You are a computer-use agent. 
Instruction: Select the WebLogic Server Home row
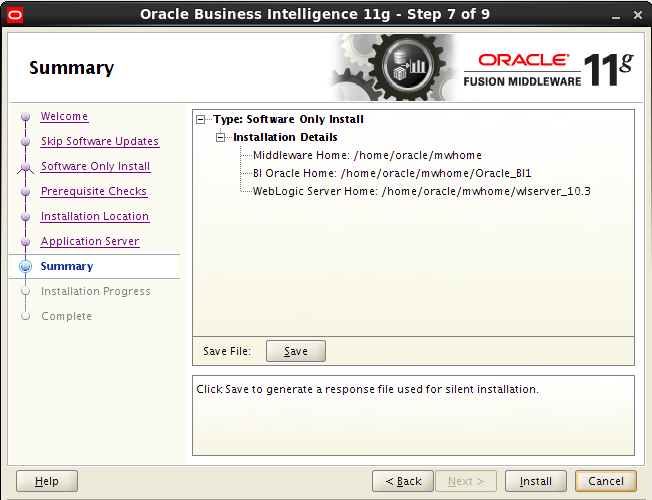pyautogui.click(x=422, y=191)
